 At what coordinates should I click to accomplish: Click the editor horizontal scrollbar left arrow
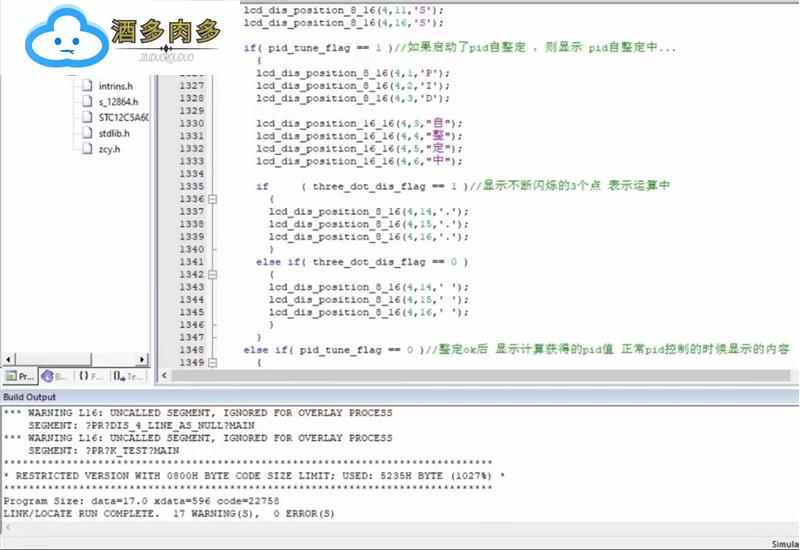164,376
